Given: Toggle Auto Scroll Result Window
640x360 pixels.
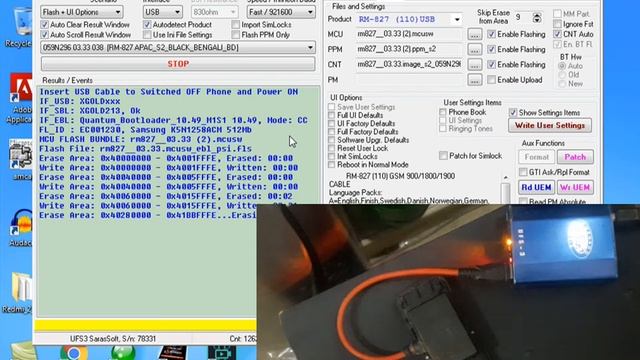Looking at the screenshot, I should coord(44,35).
